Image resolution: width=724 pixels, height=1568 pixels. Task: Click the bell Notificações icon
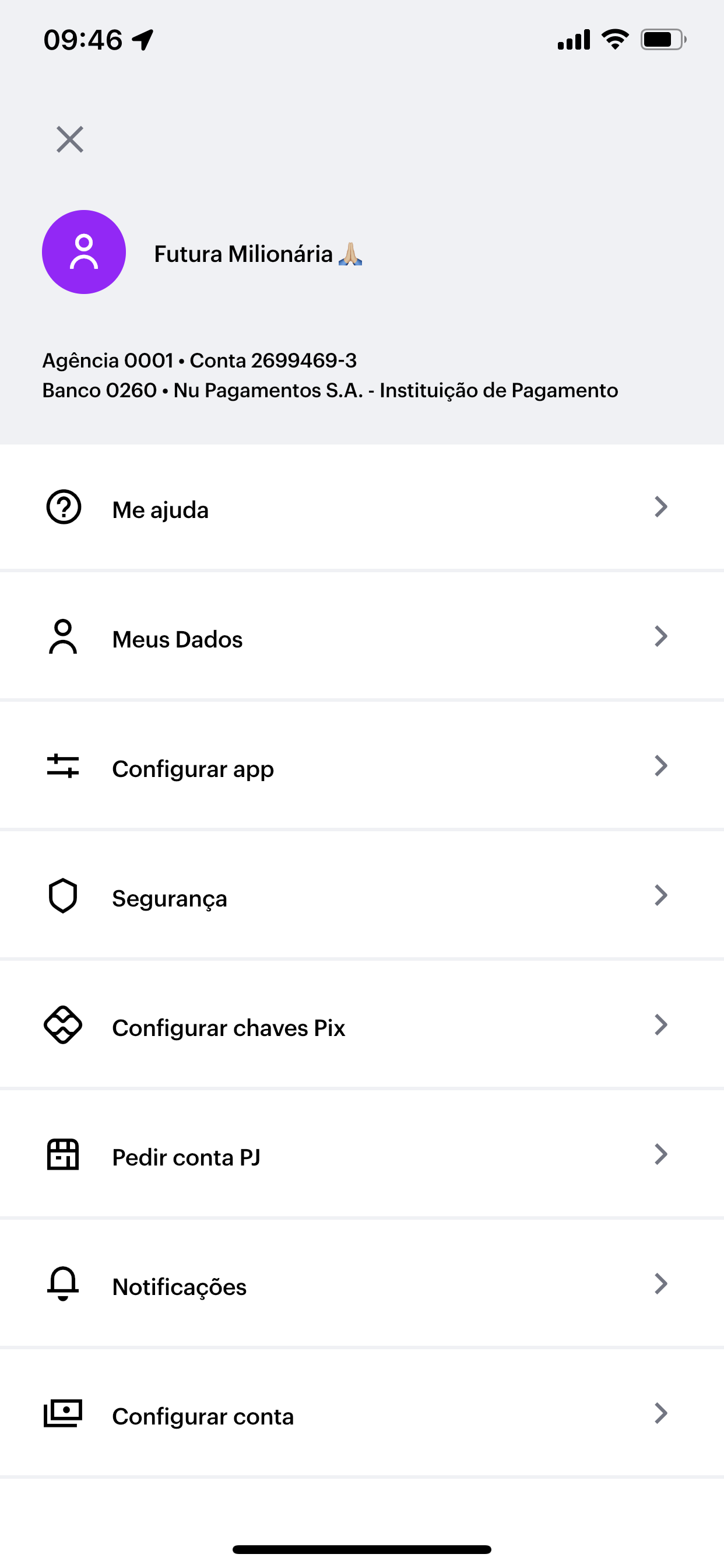(x=64, y=1284)
